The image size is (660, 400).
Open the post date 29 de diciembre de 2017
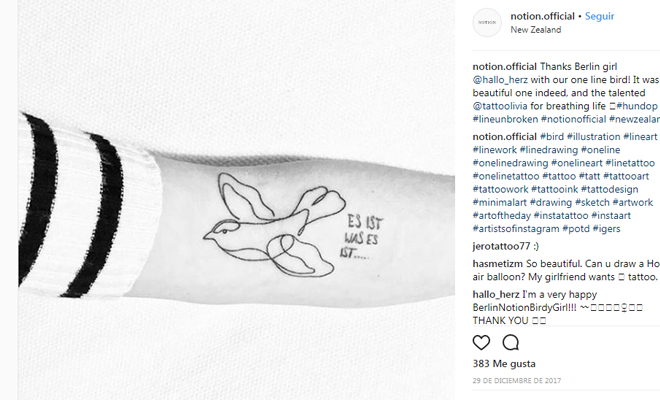coord(516,381)
